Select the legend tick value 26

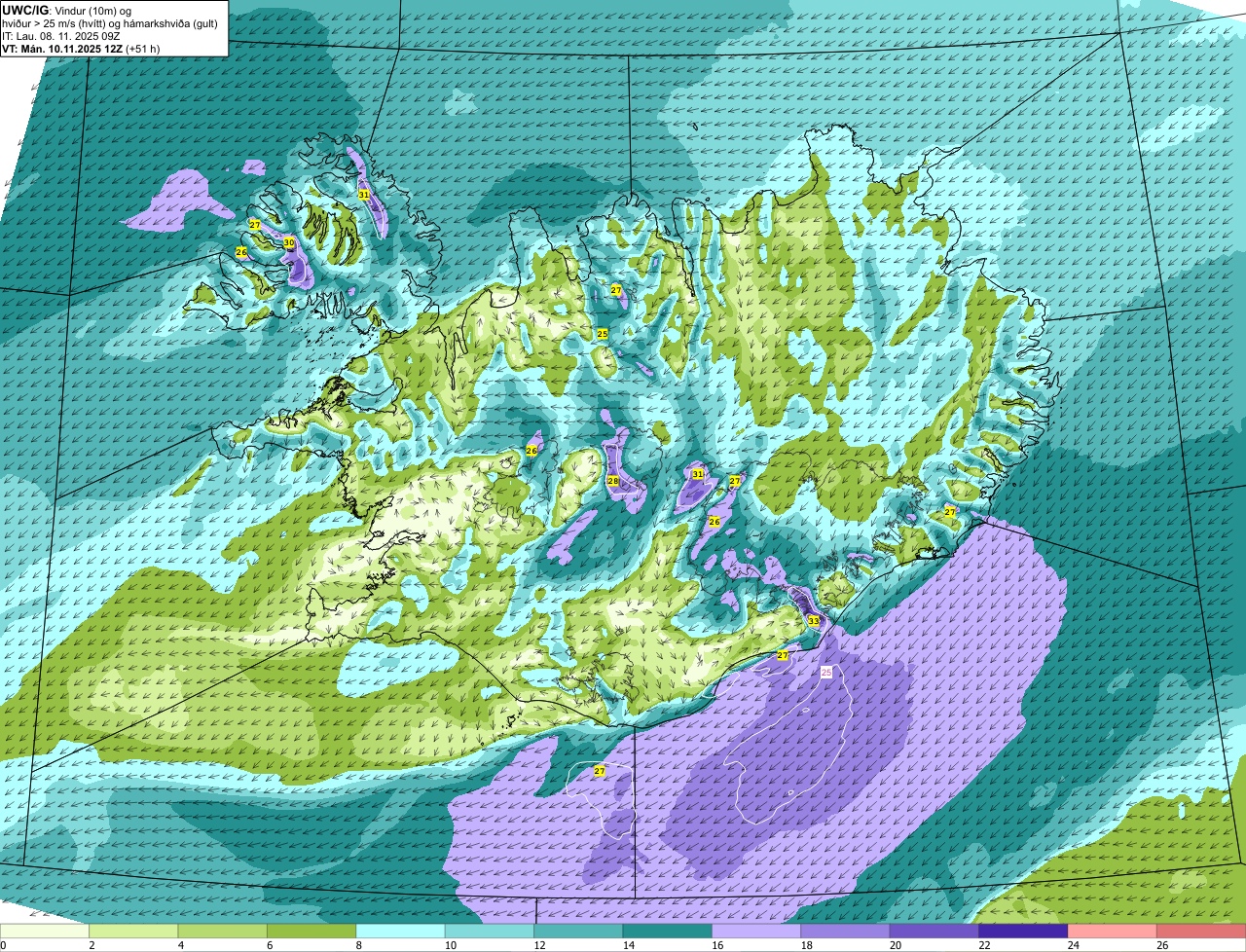pos(1161,945)
